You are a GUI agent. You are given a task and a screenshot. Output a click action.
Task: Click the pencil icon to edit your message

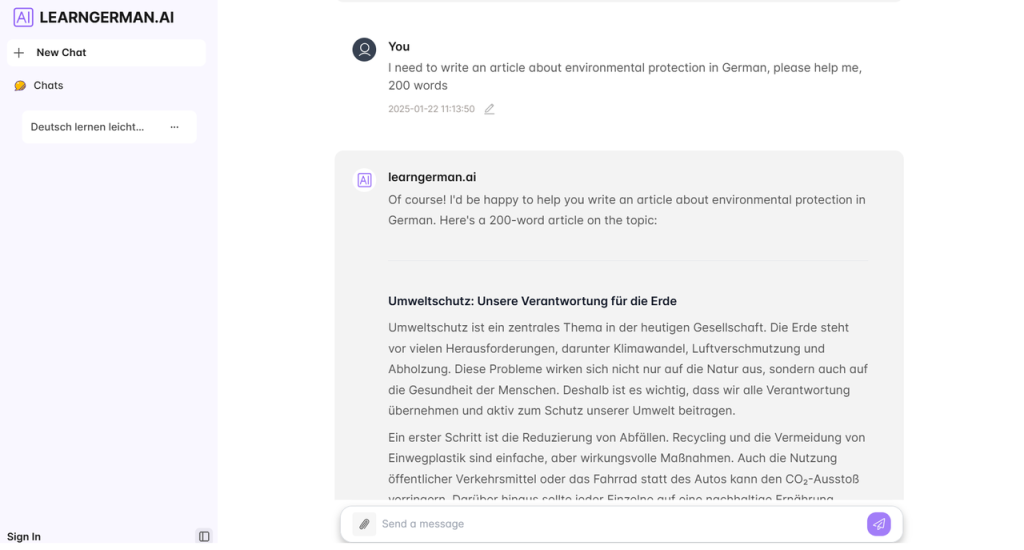click(x=489, y=109)
